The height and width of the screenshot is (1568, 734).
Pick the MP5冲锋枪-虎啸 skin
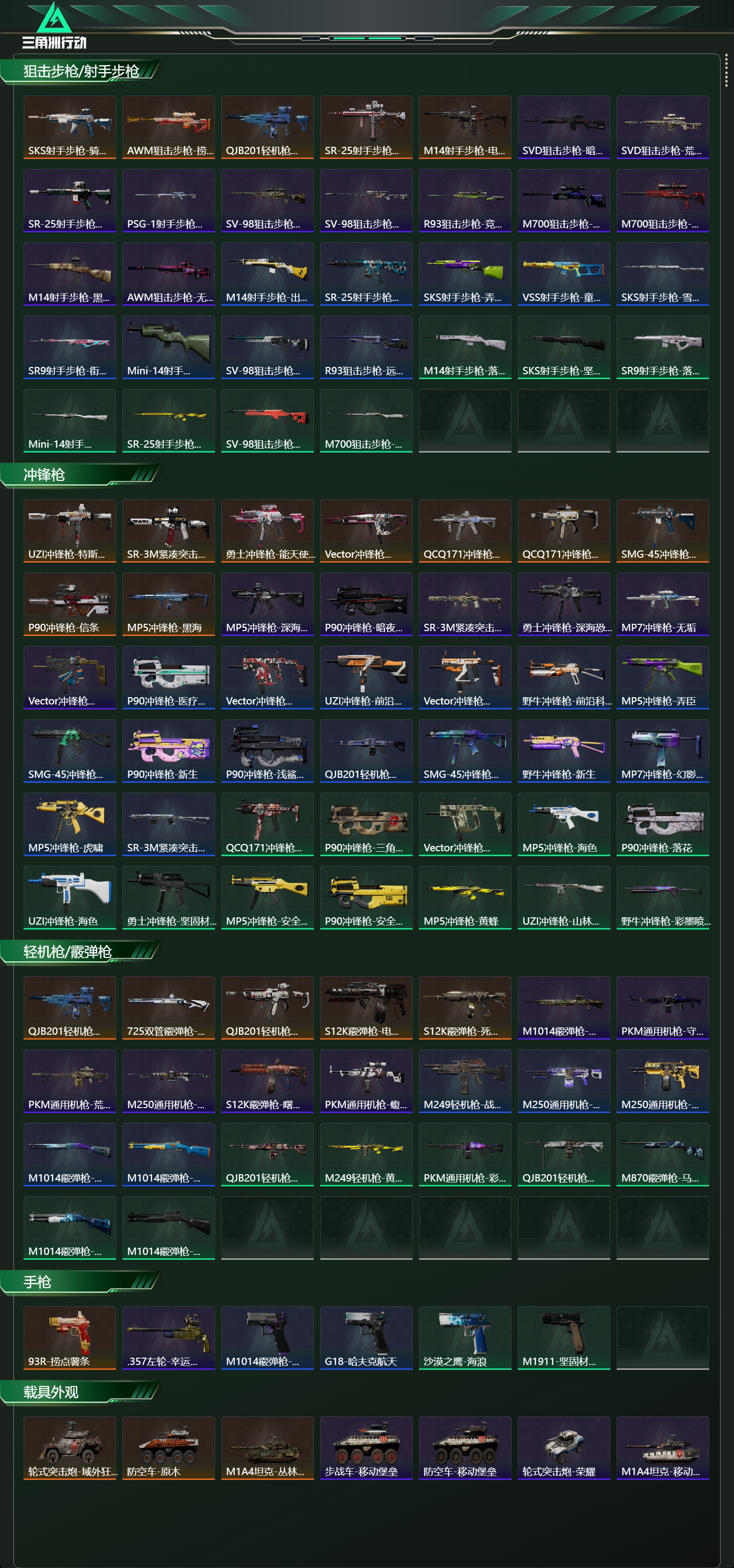(69, 824)
